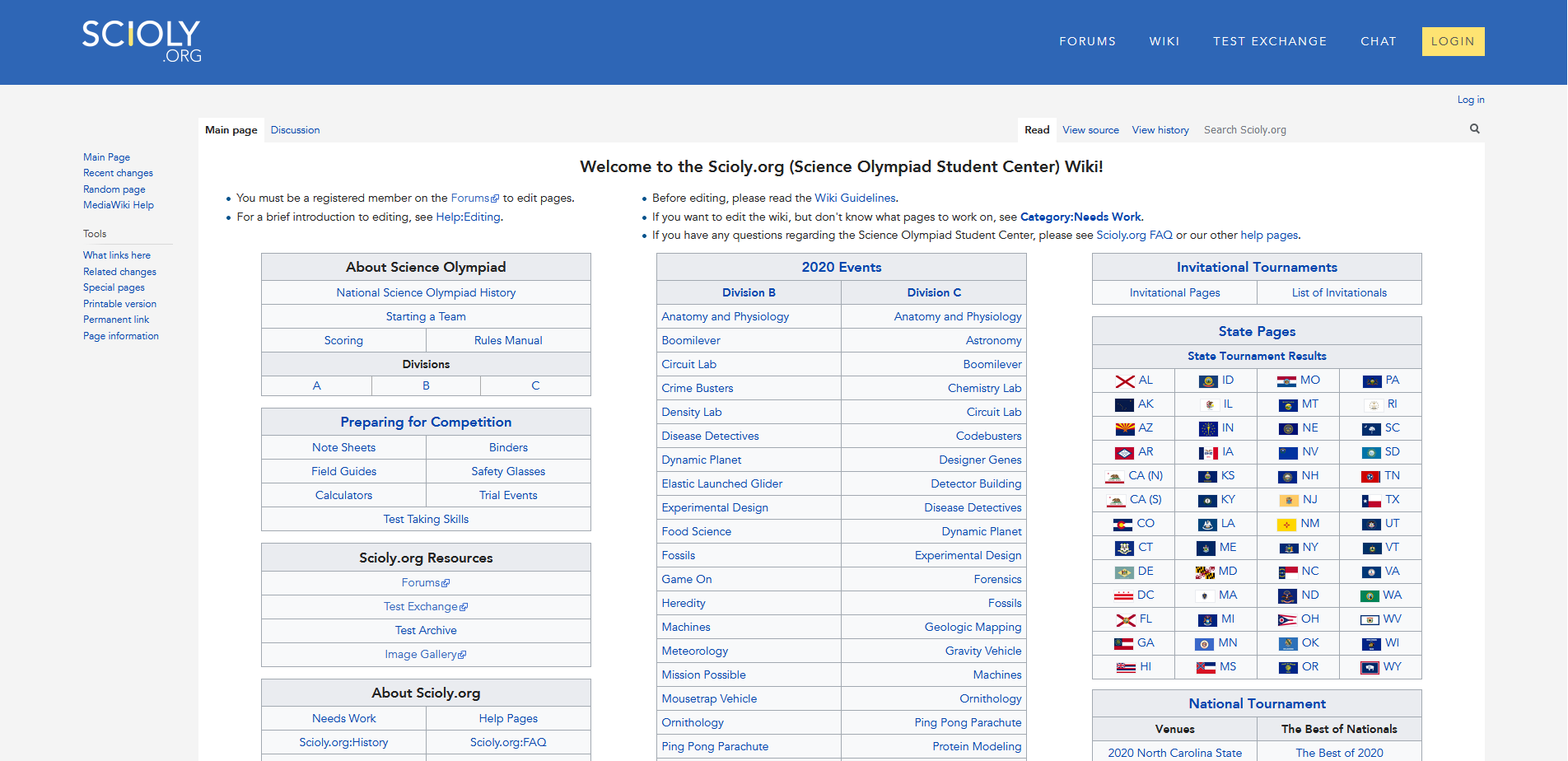Click the Scioly.org logo
1568x761 pixels.
[142, 41]
